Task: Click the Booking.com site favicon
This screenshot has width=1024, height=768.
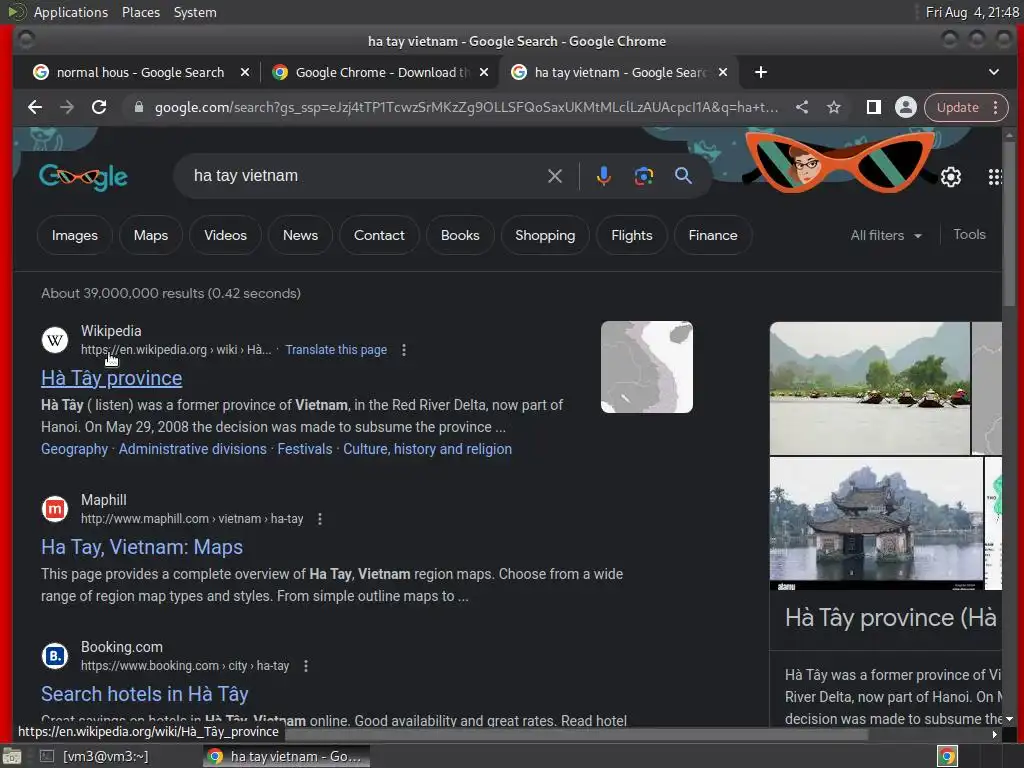Action: (x=55, y=656)
